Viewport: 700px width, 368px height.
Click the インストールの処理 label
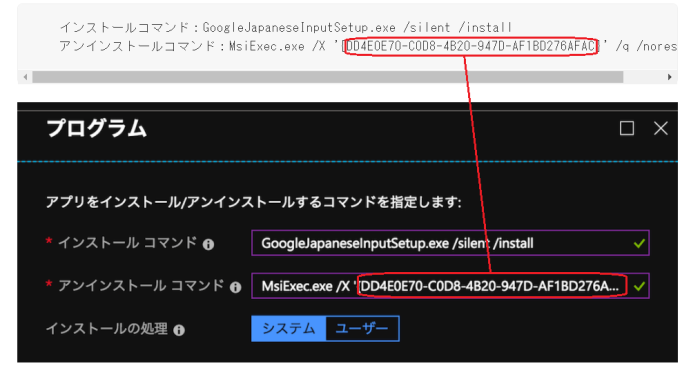coord(107,329)
